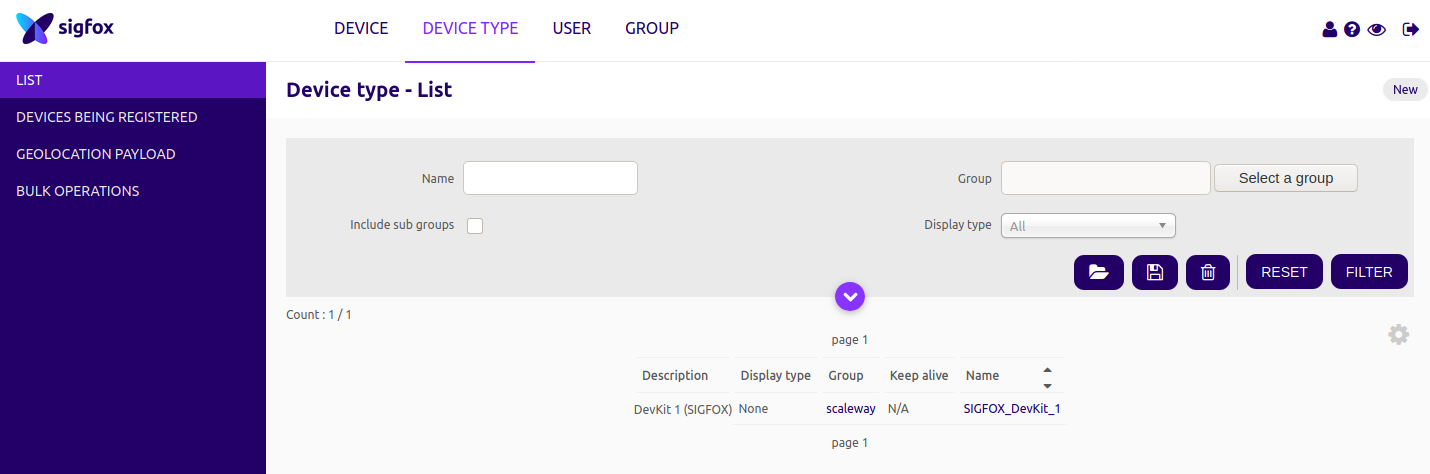
Task: Collapse the filter panel with purple chevron
Action: click(849, 296)
